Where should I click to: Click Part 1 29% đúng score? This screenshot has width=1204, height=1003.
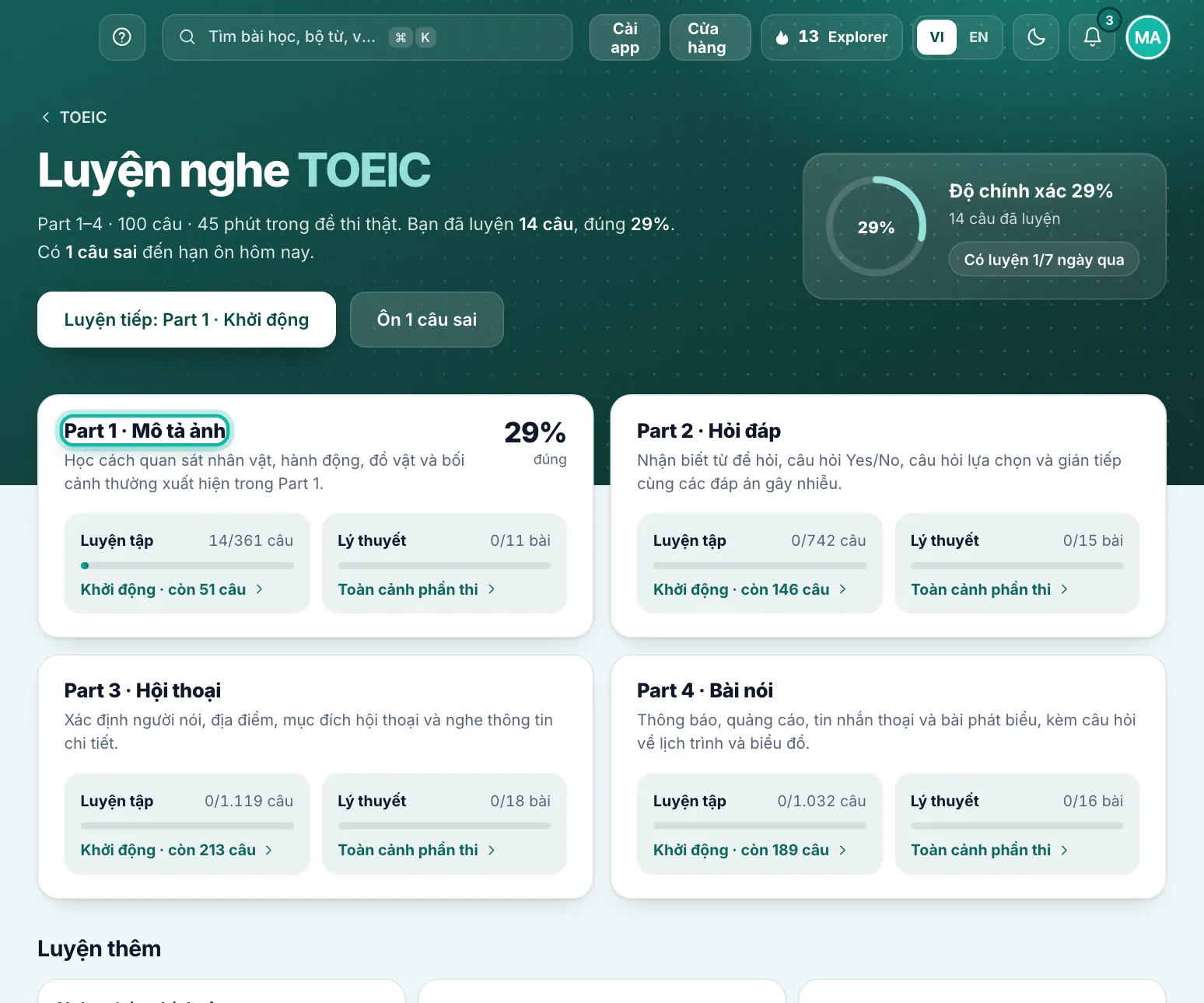(x=535, y=443)
